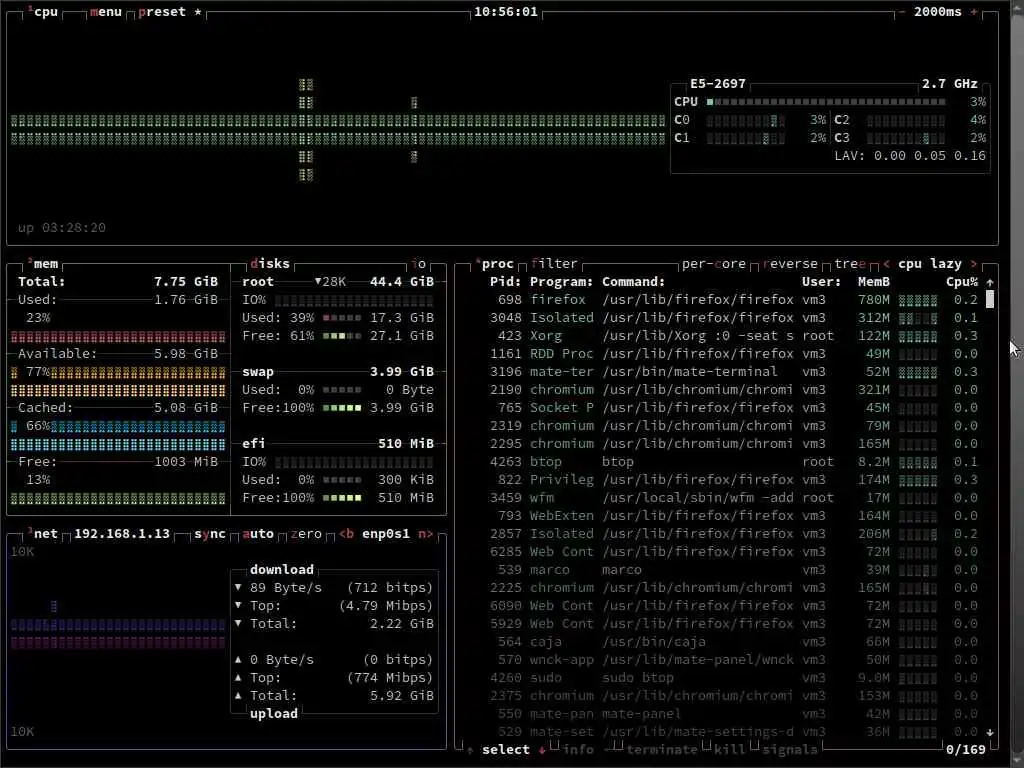Decrease update interval with minus
The width and height of the screenshot is (1024, 768).
coord(902,12)
